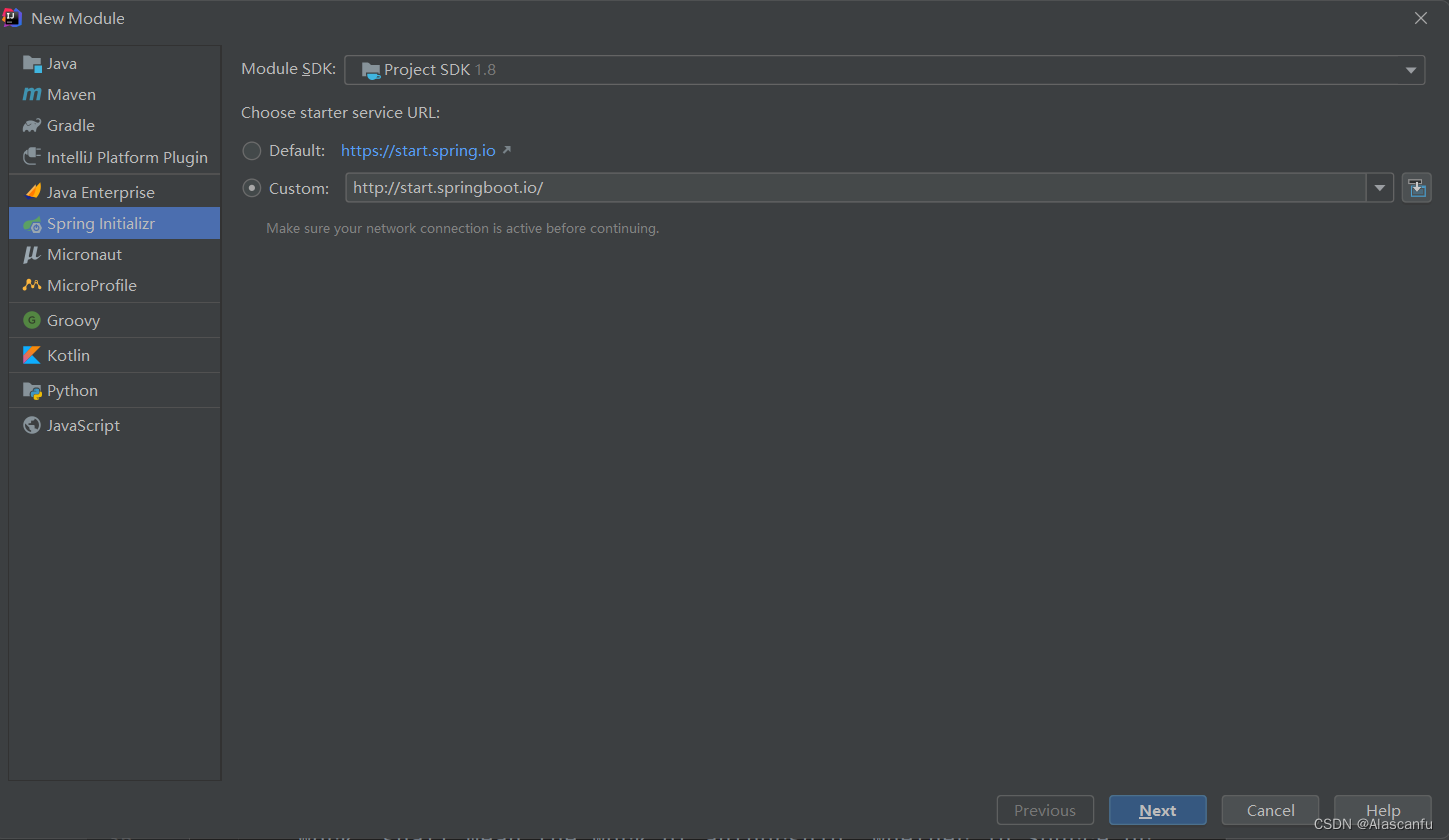
Task: Click the Gradle elephant icon
Action: pos(32,126)
